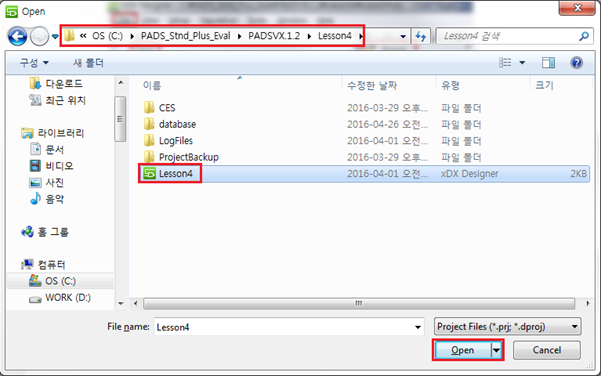Refresh the Lesson4 folder view
Image resolution: width=601 pixels, height=376 pixels.
click(420, 36)
